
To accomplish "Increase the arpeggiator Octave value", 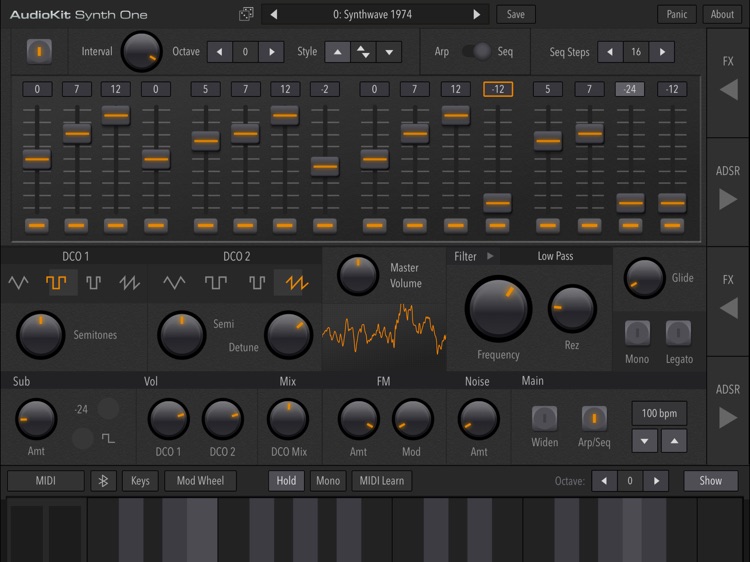I will click(x=271, y=52).
